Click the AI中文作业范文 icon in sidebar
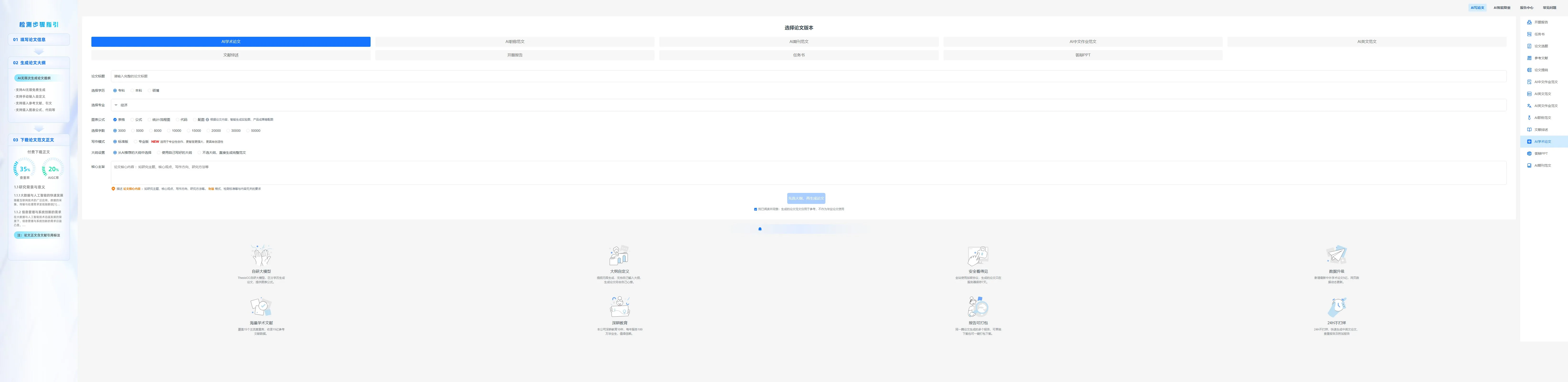The height and width of the screenshot is (382, 1568). pos(1529,82)
